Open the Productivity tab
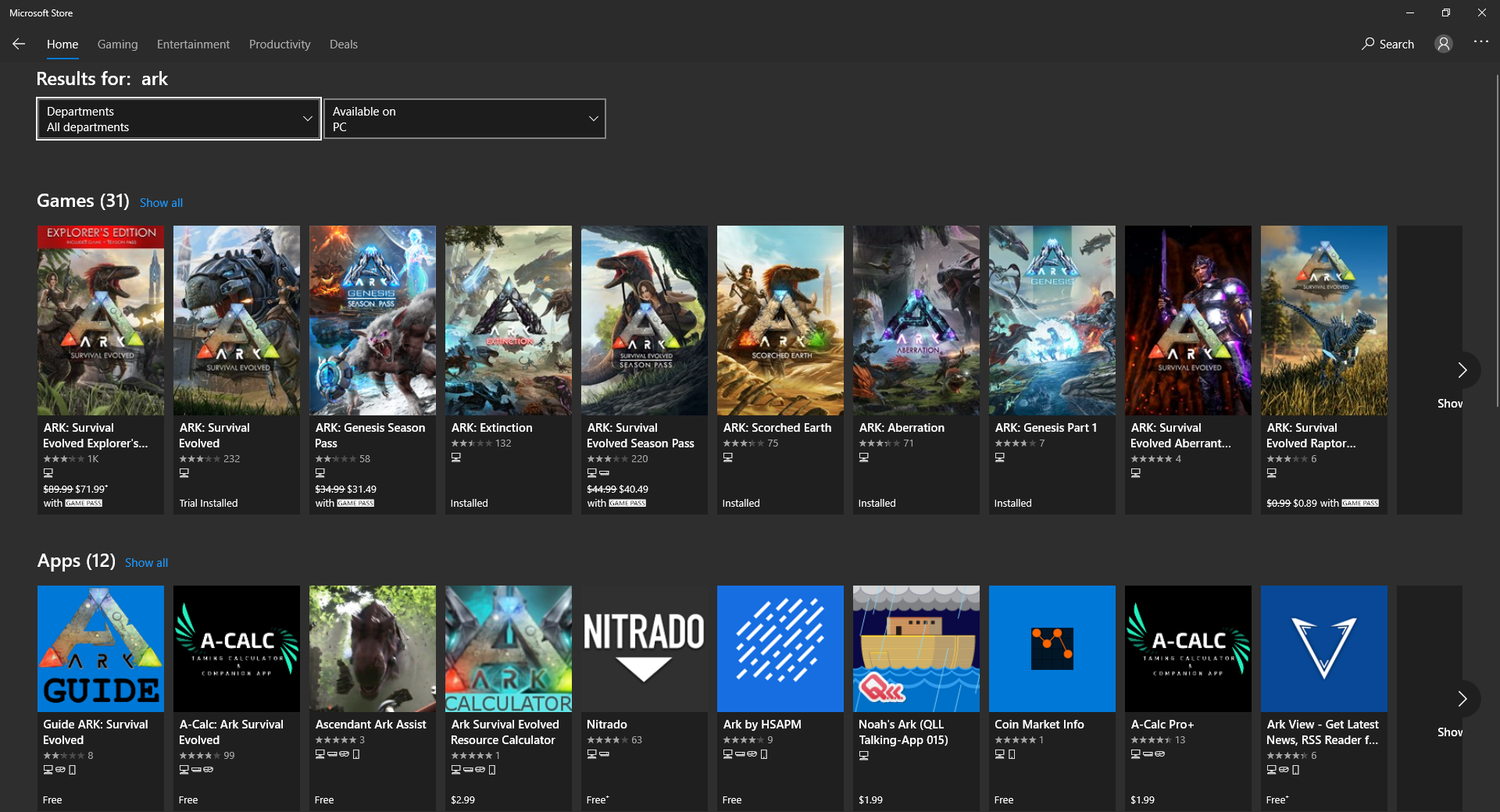Screen dimensions: 1500x812 [x=280, y=45]
